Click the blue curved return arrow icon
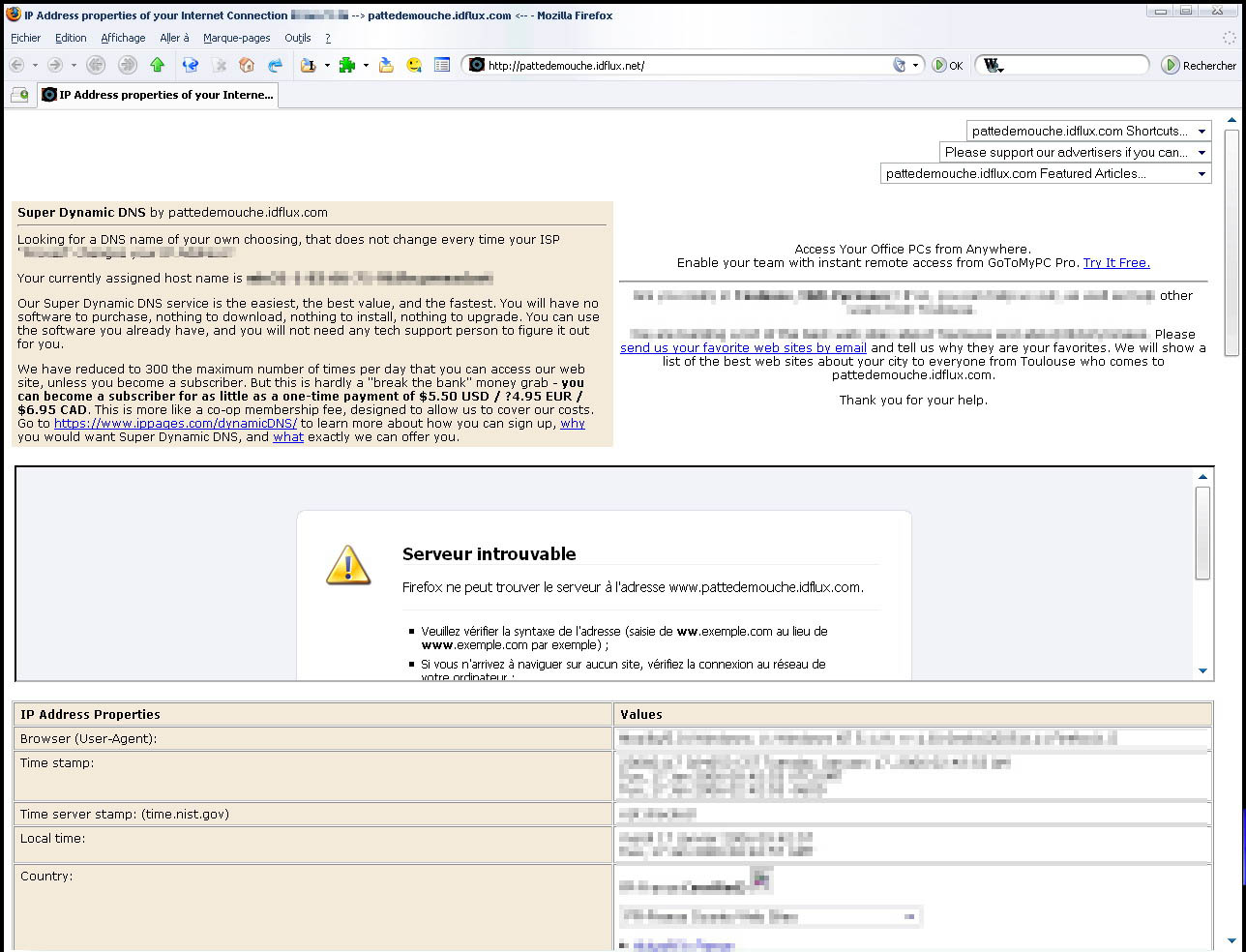The height and width of the screenshot is (952, 1246). tap(276, 65)
